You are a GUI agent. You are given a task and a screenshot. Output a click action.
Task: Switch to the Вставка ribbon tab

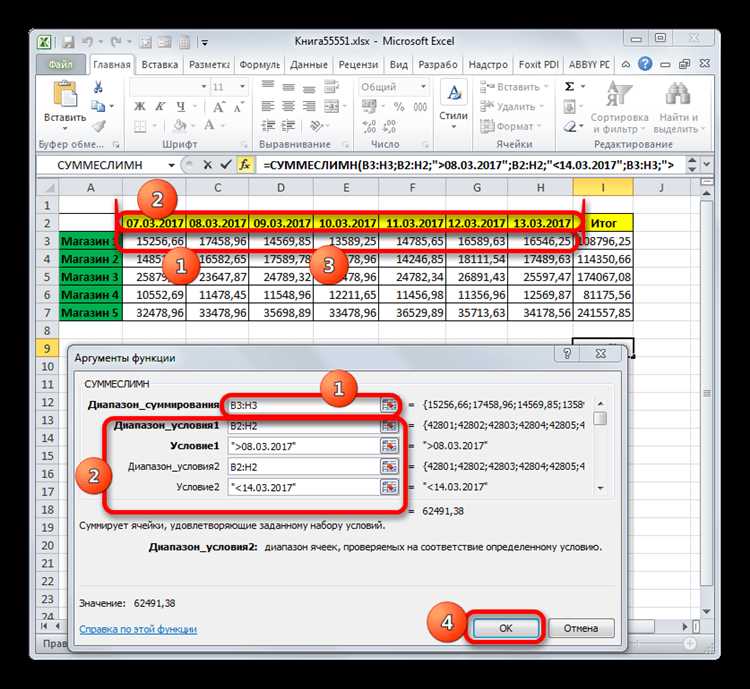[160, 65]
